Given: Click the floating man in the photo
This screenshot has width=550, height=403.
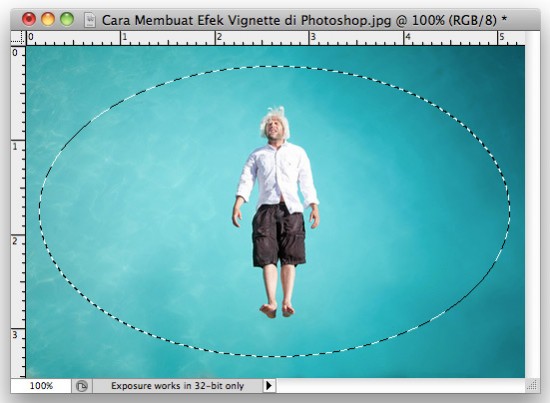Looking at the screenshot, I should coord(276,212).
